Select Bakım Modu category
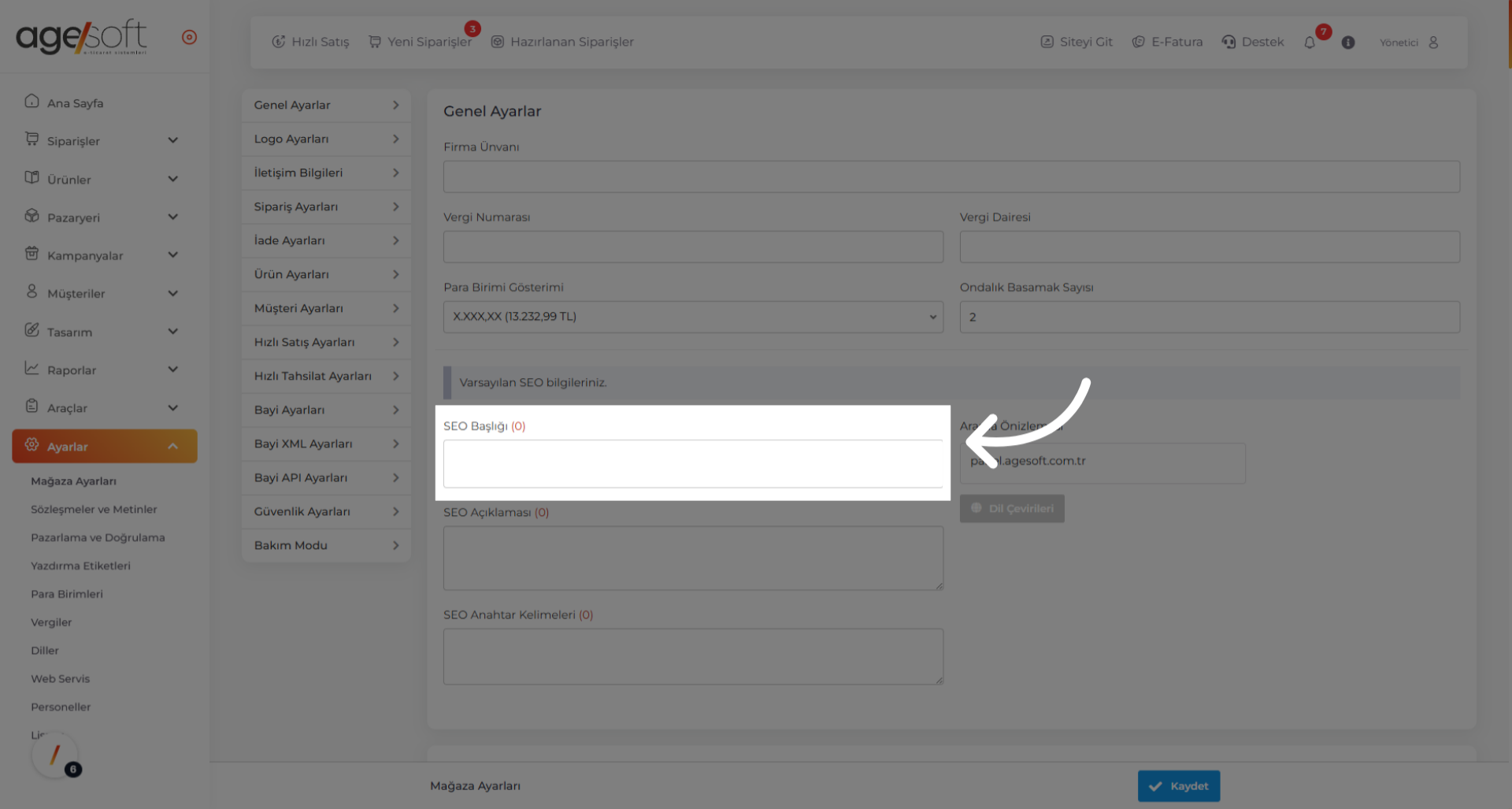The image size is (1512, 809). (x=326, y=545)
